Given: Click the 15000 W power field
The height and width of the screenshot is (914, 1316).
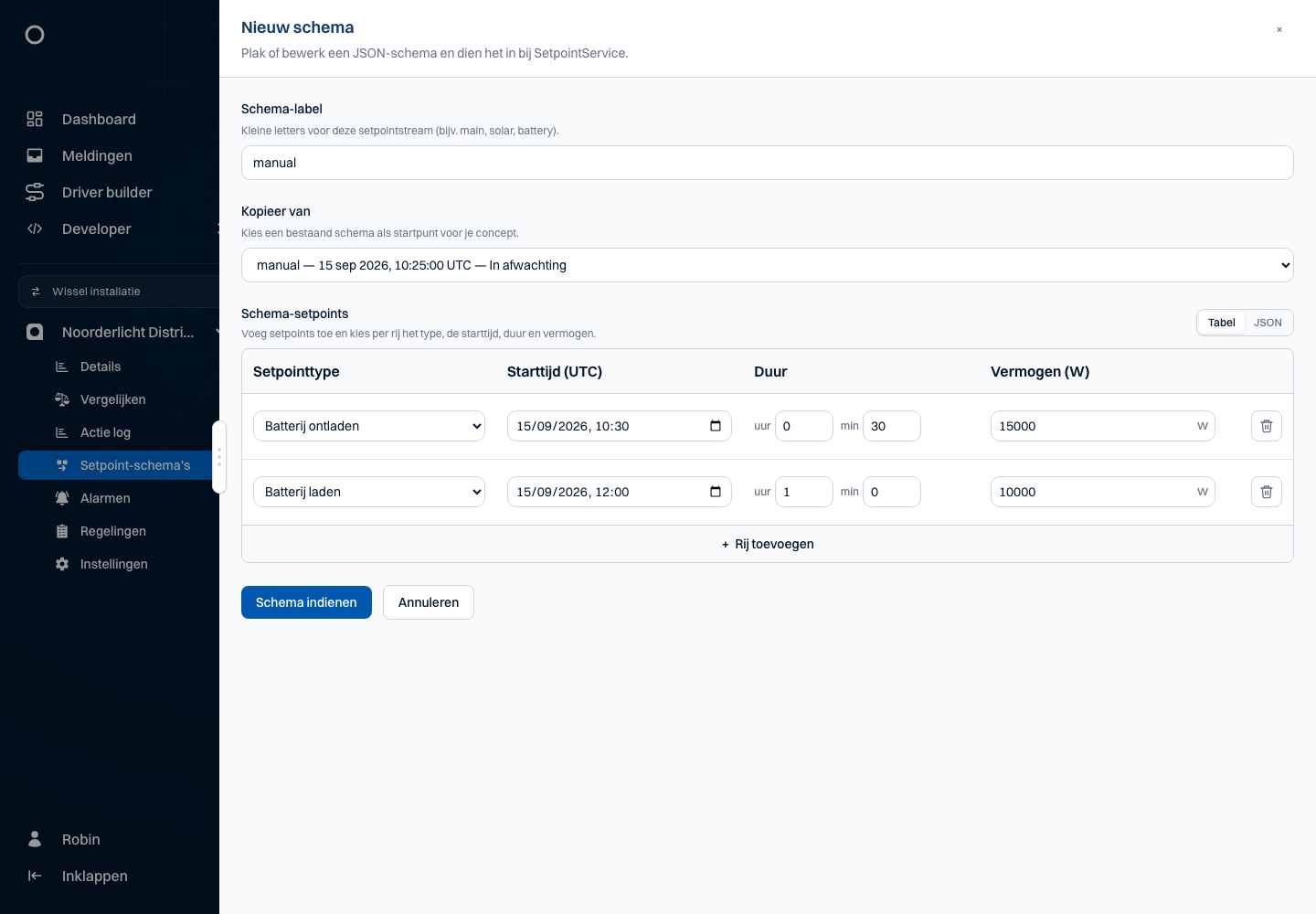Looking at the screenshot, I should coord(1103,426).
